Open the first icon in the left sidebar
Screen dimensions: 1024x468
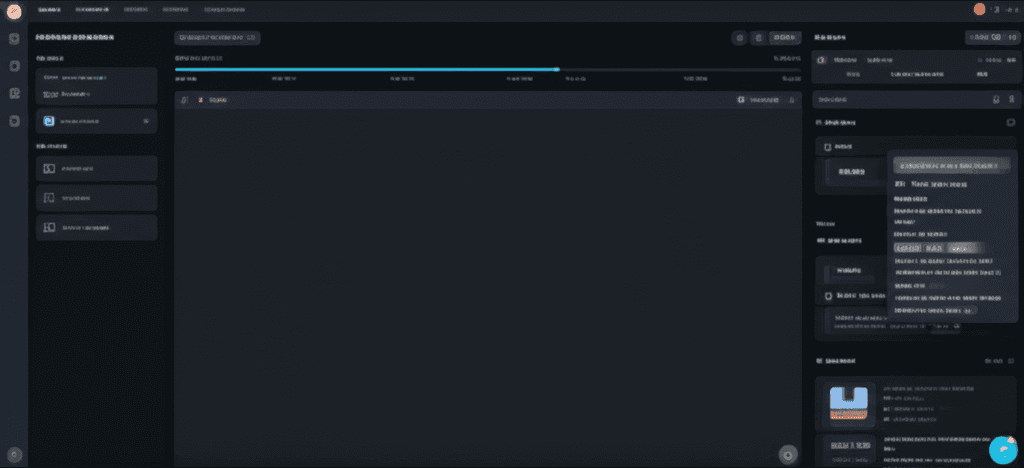click(x=15, y=39)
